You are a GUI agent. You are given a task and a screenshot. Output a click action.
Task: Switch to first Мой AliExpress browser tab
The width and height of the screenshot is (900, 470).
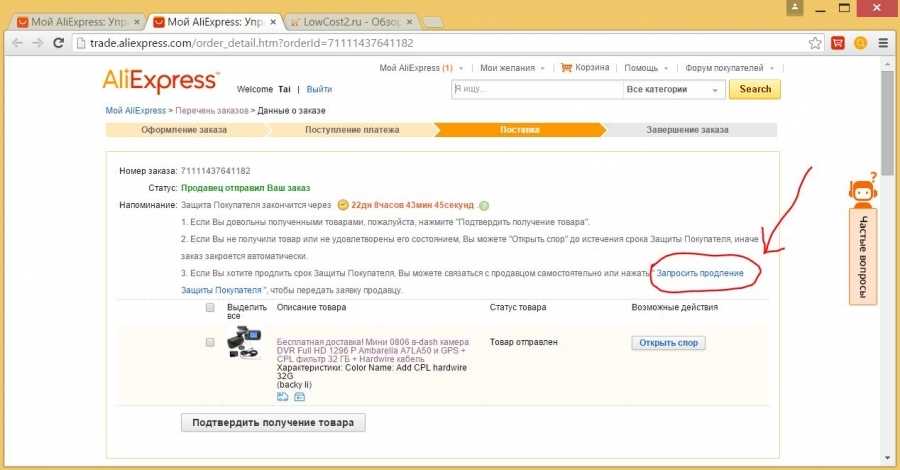pos(78,20)
